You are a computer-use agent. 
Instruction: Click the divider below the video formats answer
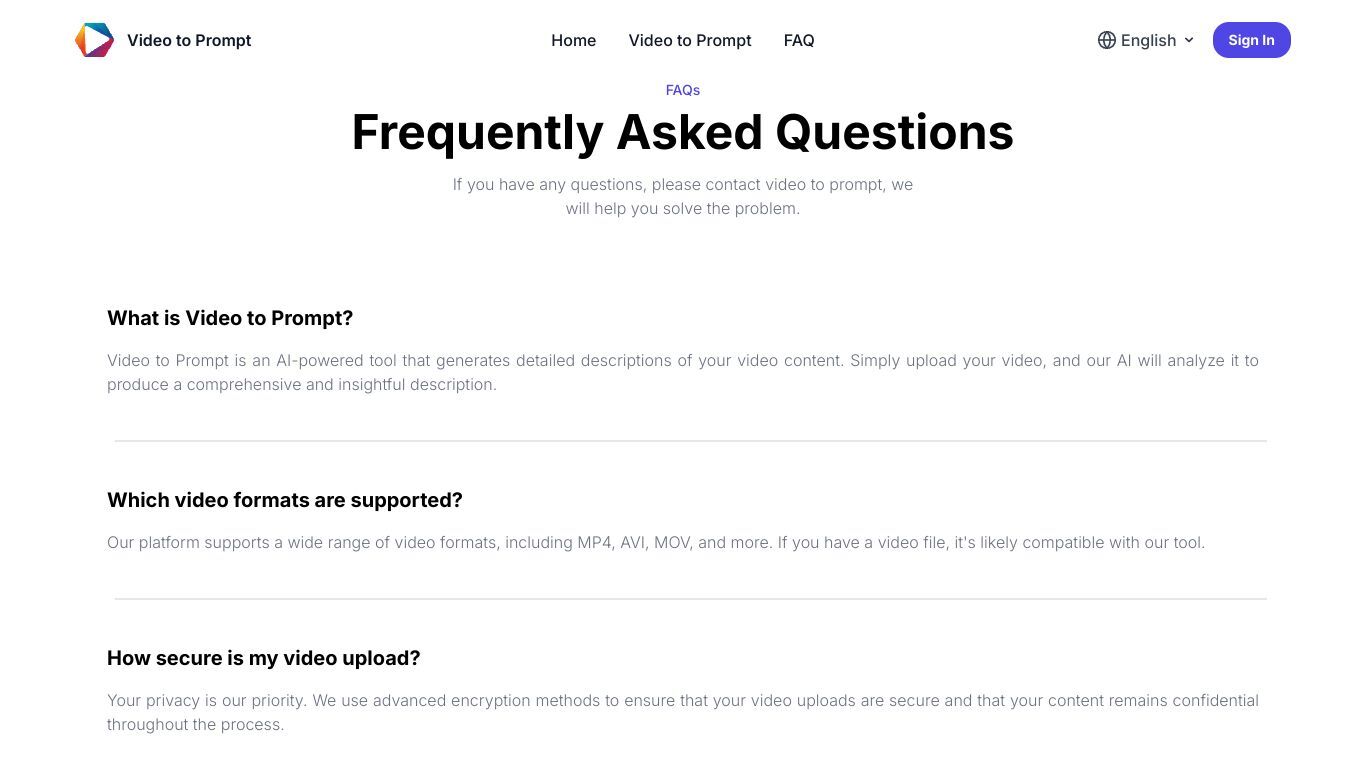[x=690, y=599]
